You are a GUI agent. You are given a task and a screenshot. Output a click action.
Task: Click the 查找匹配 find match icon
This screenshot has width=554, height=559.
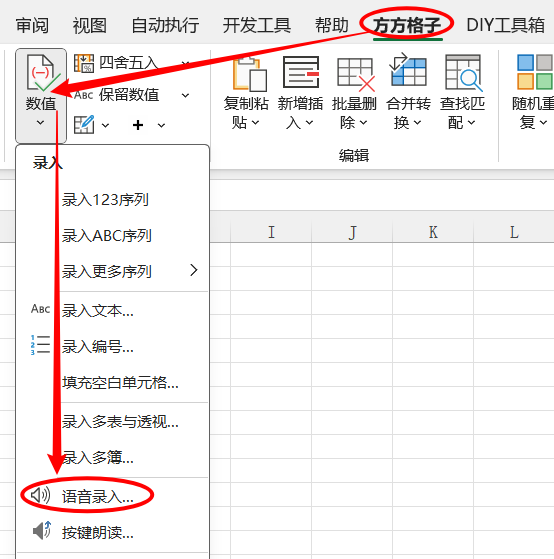point(463,73)
